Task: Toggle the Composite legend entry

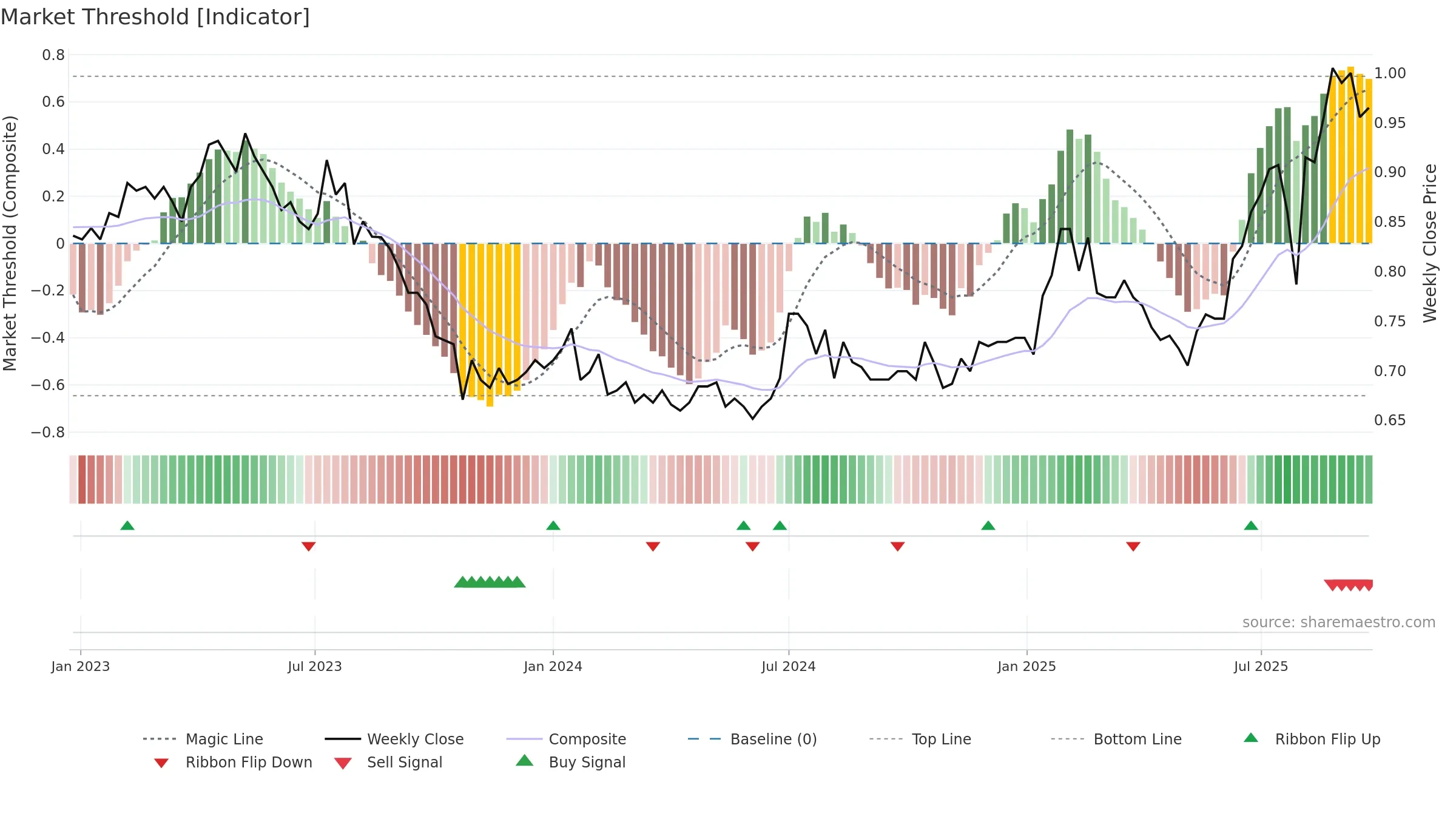Action: 566,739
